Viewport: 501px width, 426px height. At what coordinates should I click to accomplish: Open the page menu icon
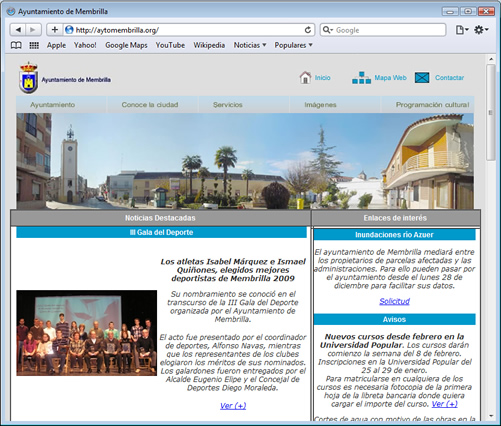point(462,30)
